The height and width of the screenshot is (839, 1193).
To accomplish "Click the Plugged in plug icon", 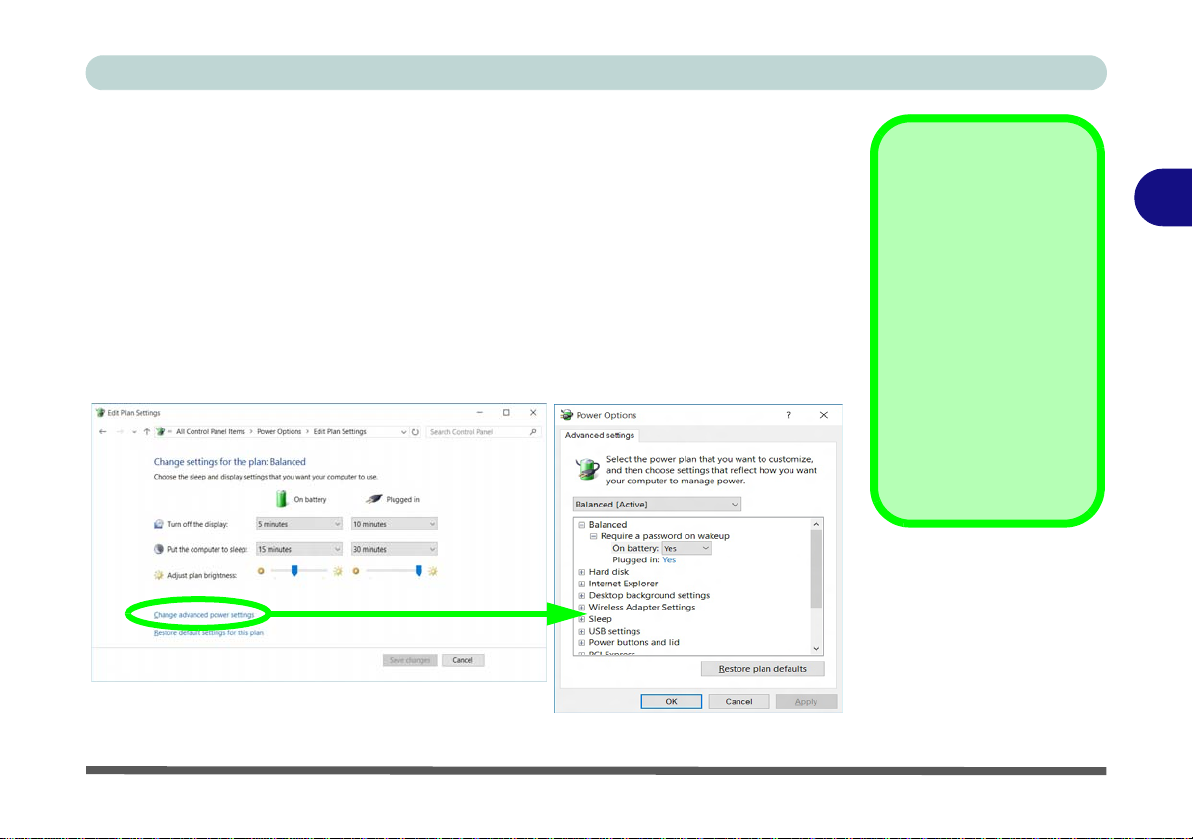I will (374, 499).
